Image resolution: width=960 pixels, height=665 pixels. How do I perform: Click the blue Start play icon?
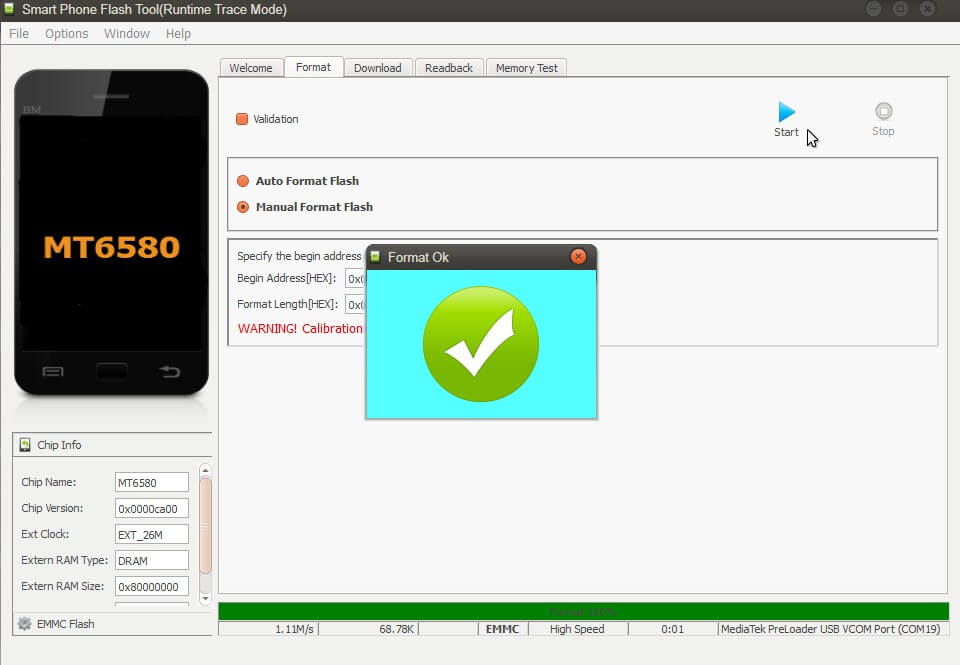point(786,112)
